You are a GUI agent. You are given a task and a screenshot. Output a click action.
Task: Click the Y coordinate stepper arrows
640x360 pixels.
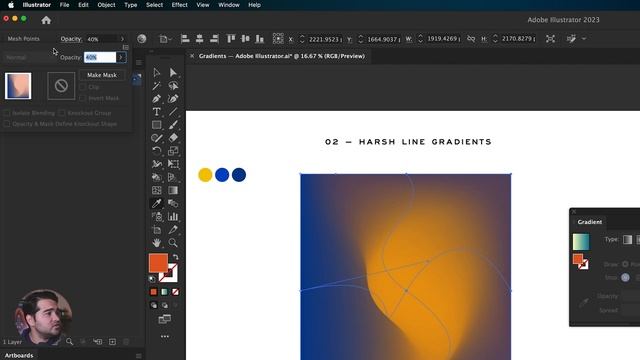(x=360, y=39)
